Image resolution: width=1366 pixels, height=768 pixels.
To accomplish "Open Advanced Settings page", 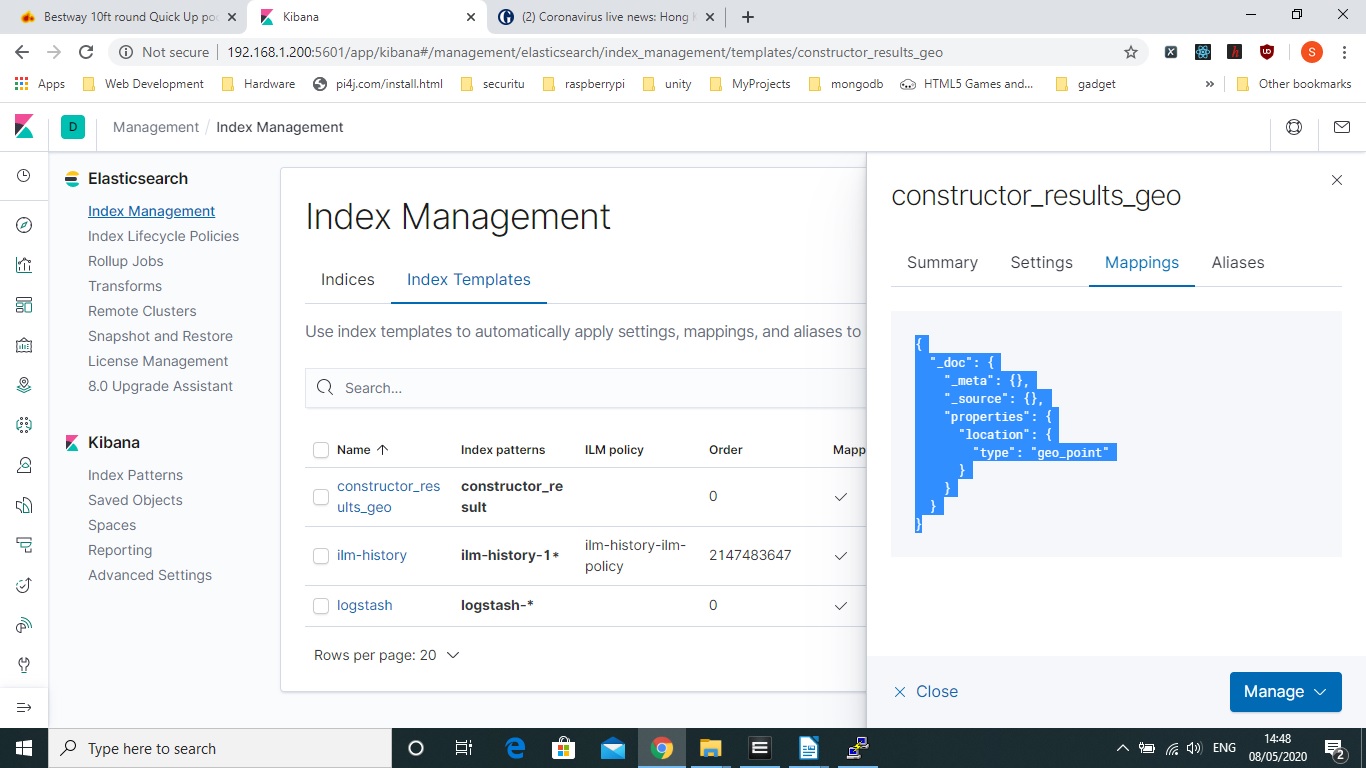I will [x=150, y=575].
